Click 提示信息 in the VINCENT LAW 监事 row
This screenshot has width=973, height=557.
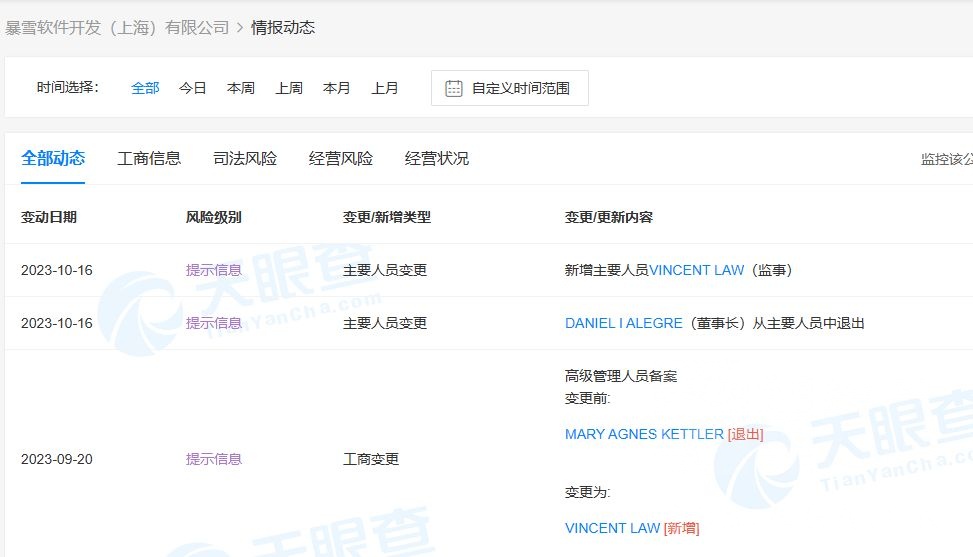(x=213, y=270)
